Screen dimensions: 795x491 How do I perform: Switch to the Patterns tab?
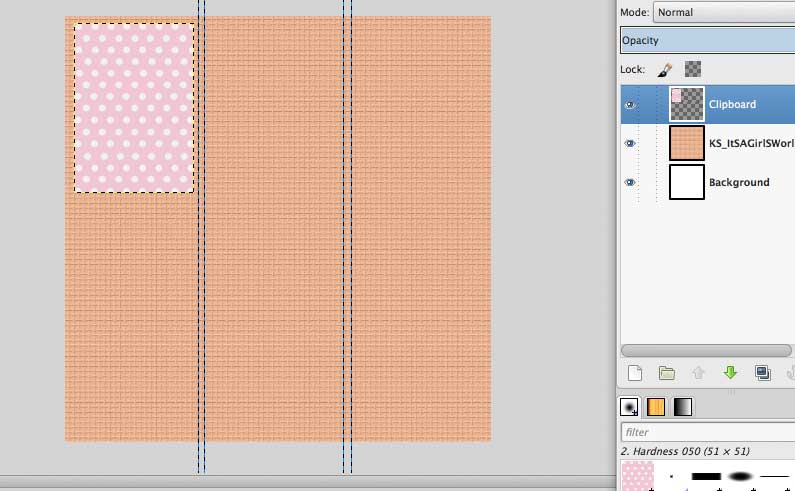pos(656,407)
